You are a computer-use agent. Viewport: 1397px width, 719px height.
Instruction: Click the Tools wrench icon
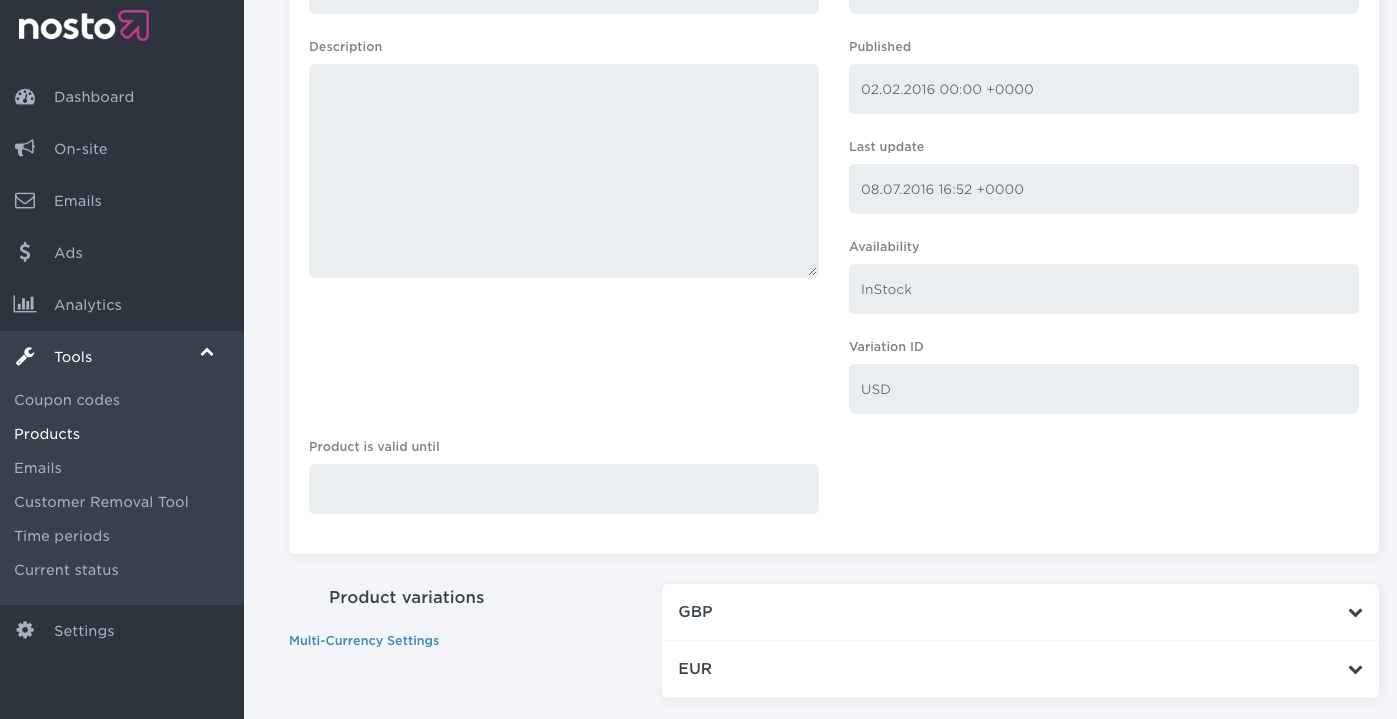[25, 357]
